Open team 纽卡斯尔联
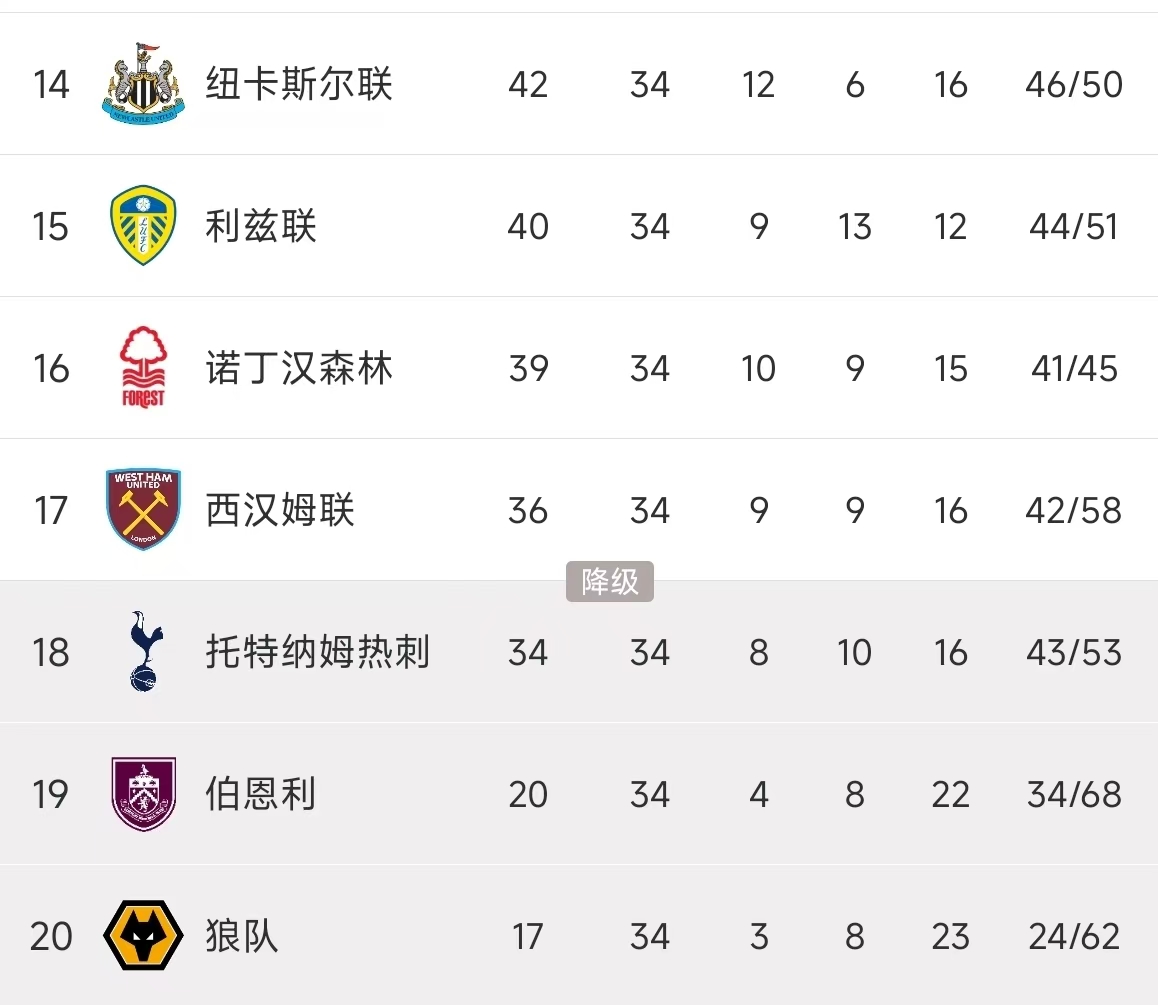1158x1005 pixels. (x=299, y=84)
